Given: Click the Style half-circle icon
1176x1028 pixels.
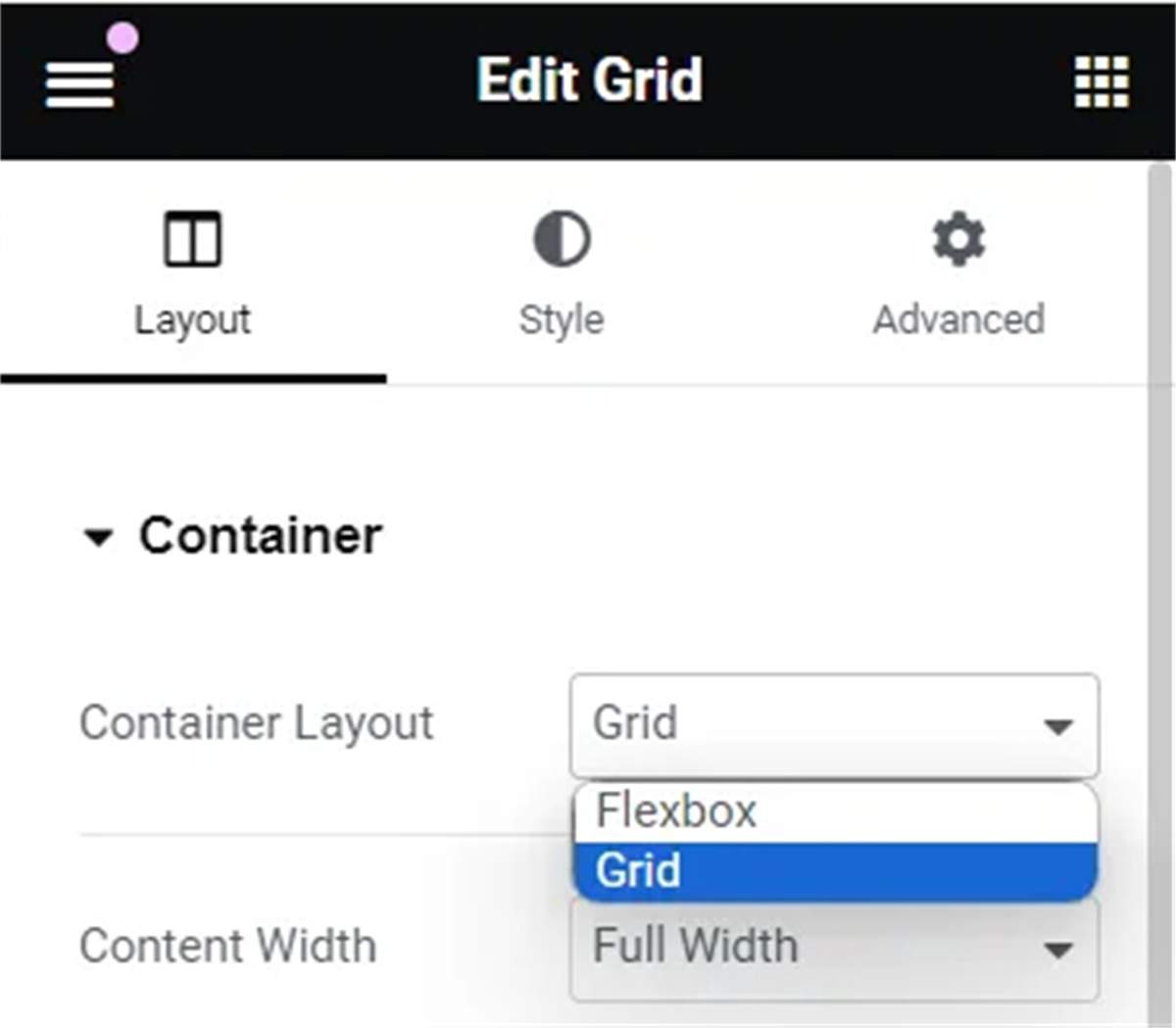Looking at the screenshot, I should pyautogui.click(x=562, y=239).
